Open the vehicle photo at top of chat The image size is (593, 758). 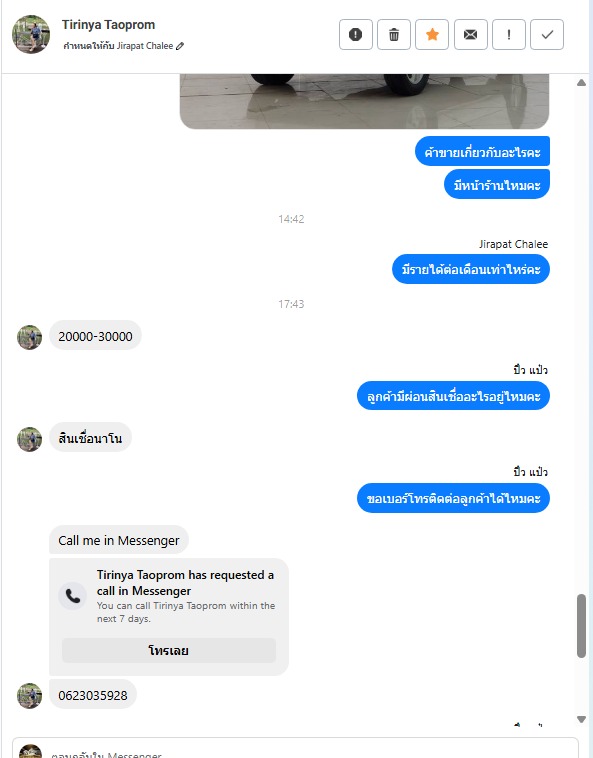(364, 102)
